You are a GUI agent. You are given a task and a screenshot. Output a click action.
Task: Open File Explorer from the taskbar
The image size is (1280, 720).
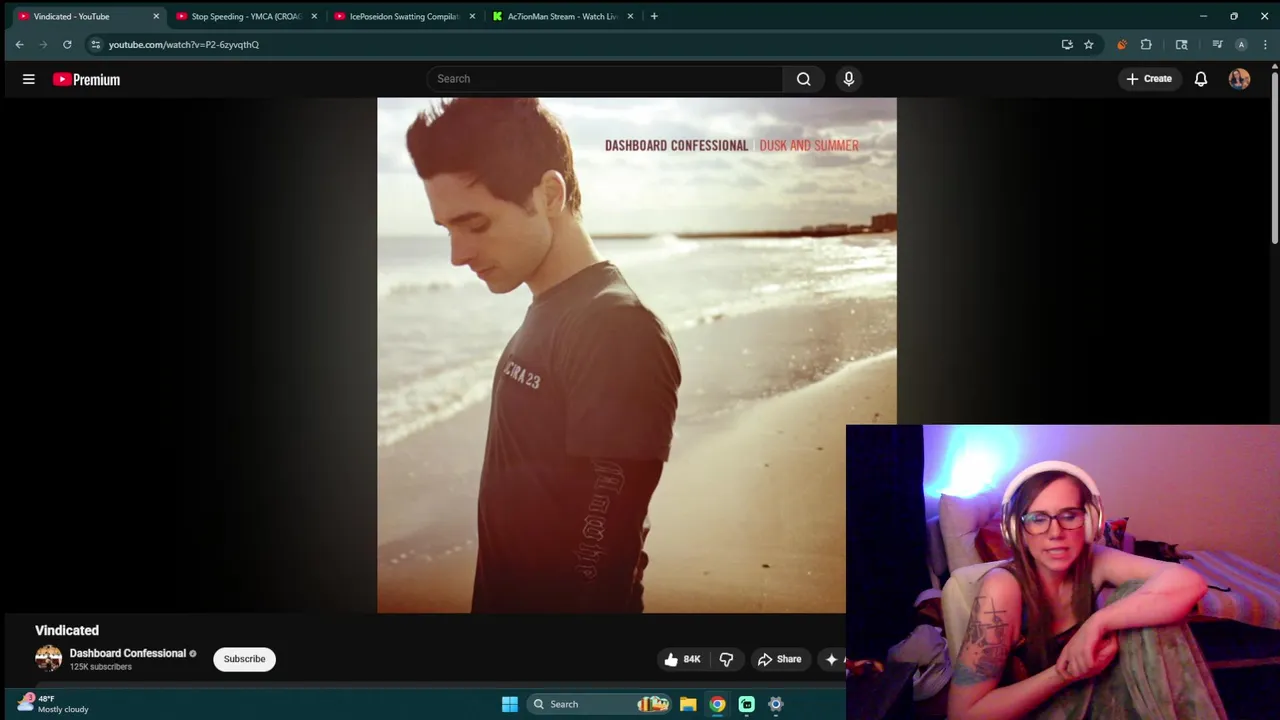(688, 704)
